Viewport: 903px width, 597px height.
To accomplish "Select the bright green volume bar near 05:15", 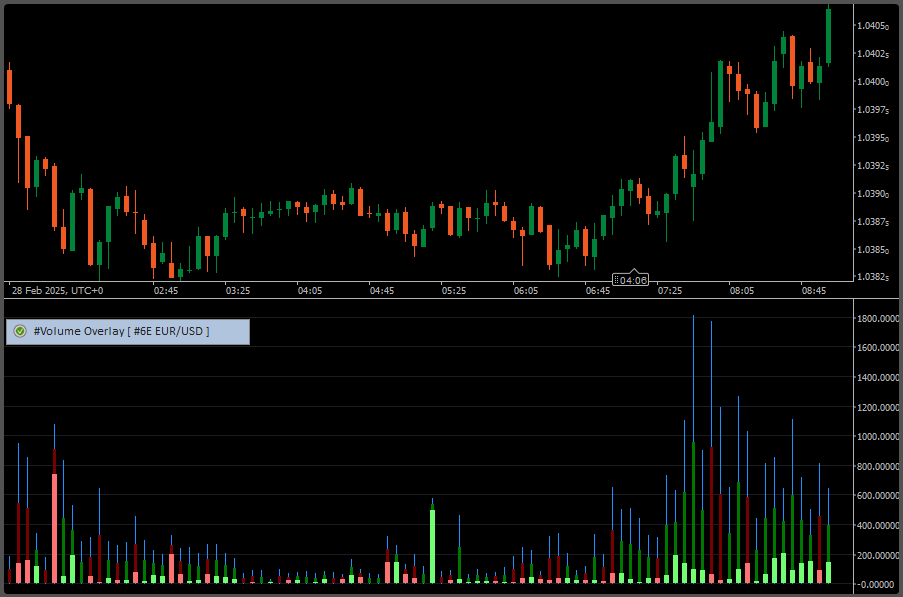I will pyautogui.click(x=432, y=545).
